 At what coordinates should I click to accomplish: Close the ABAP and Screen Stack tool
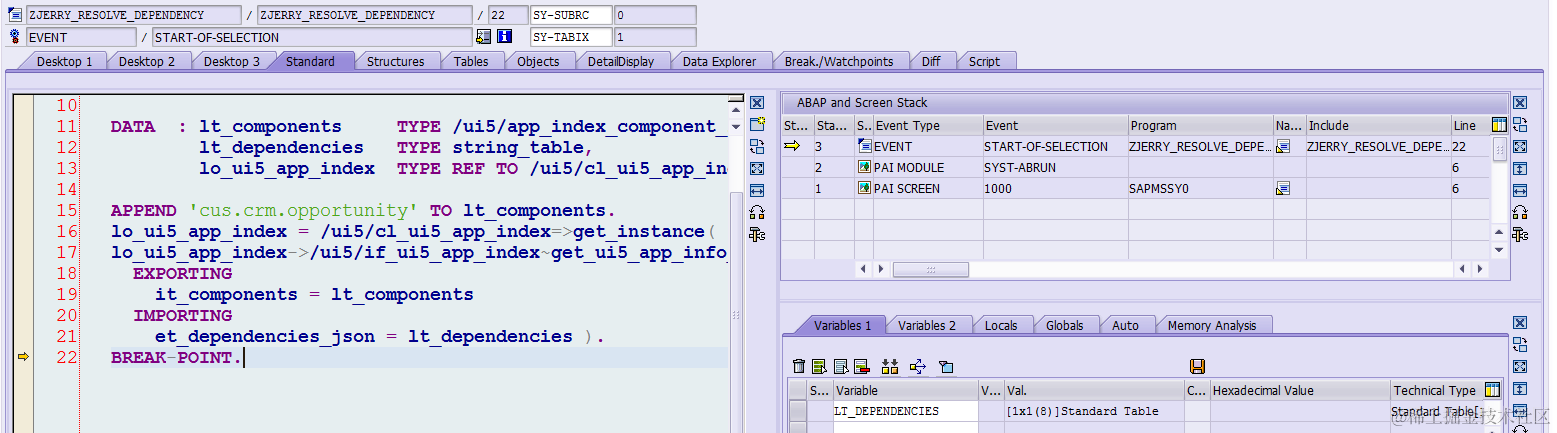point(1520,103)
